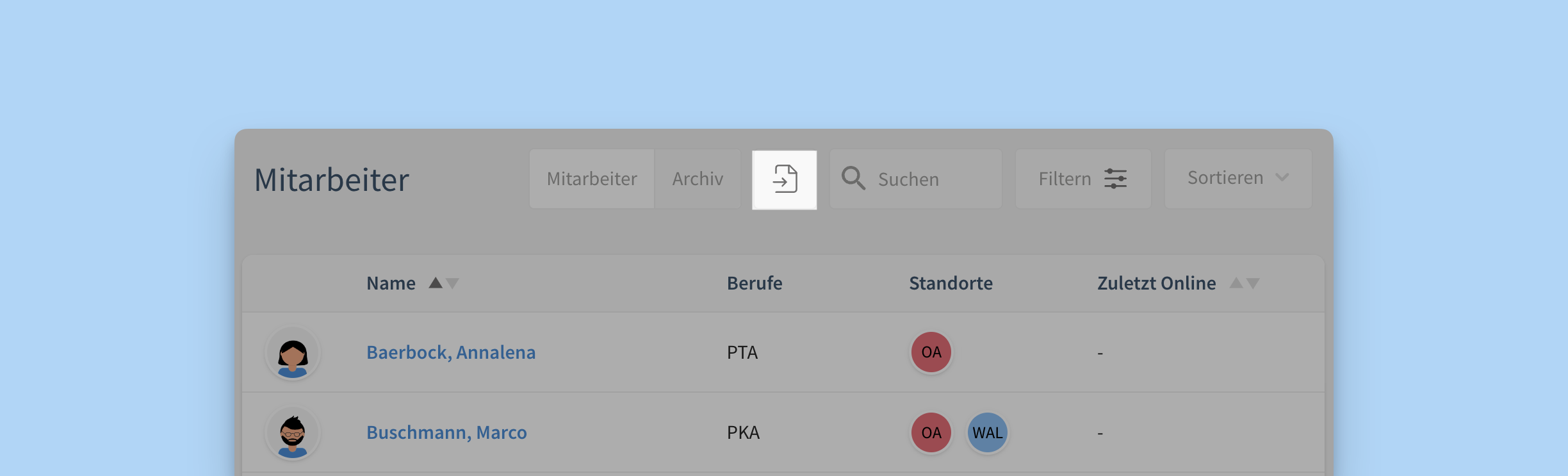This screenshot has width=1568, height=476.
Task: Open Marco Buschmann's avatar picture
Action: pos(293,433)
